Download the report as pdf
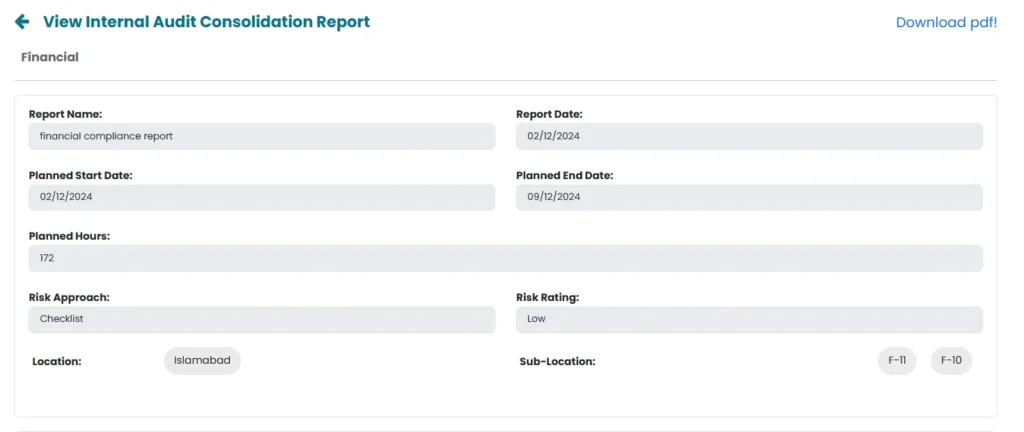 coord(946,22)
